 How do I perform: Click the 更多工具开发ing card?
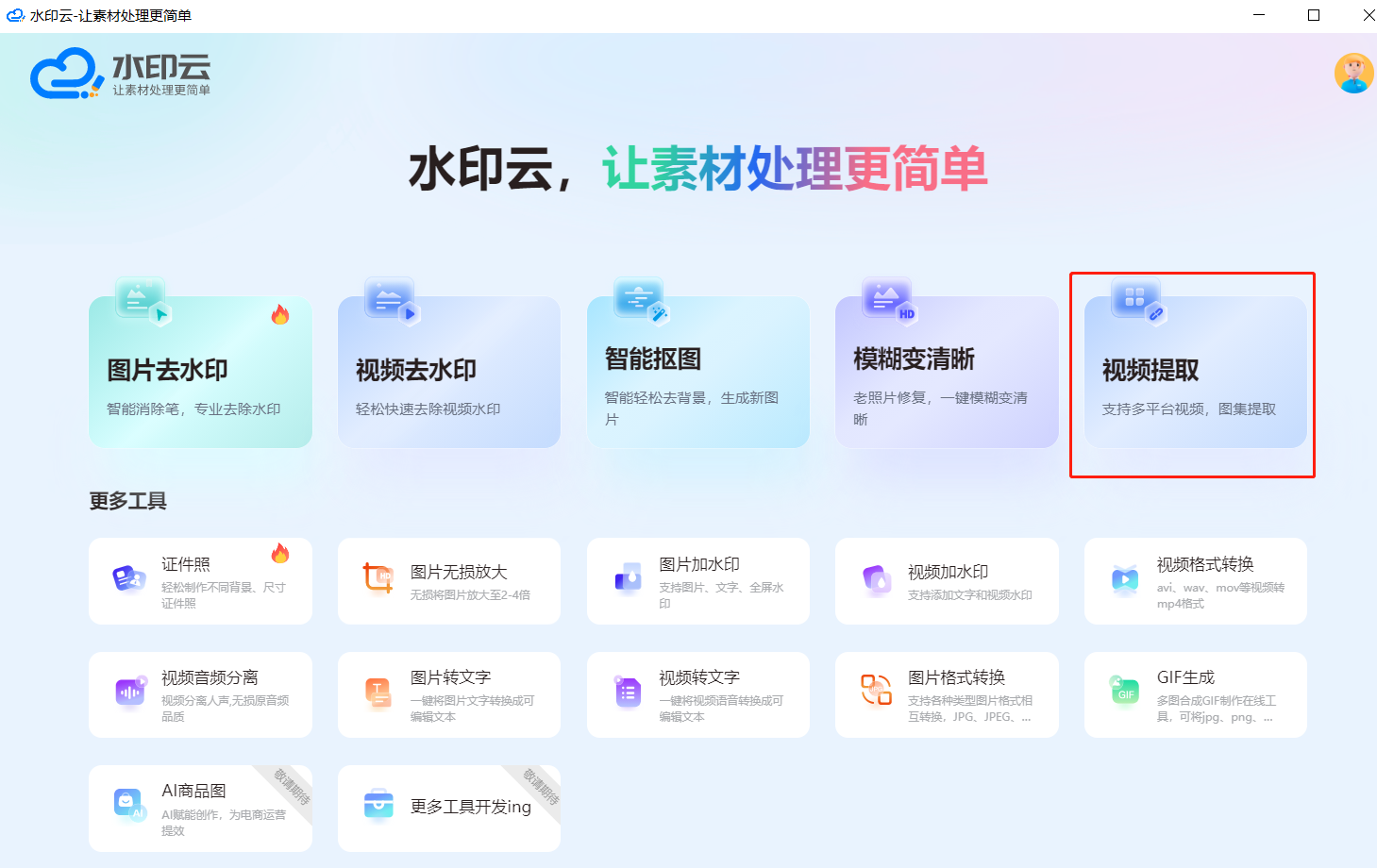pos(449,809)
